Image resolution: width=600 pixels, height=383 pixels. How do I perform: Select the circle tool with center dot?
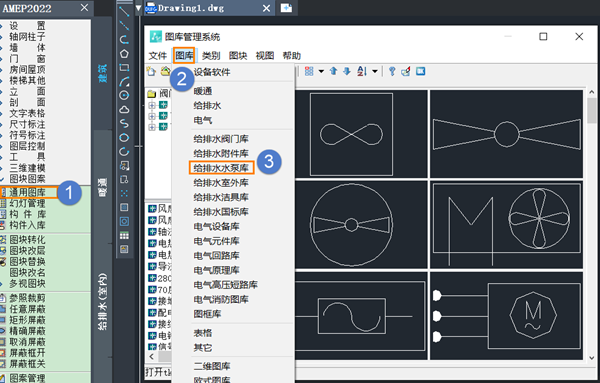coord(124,95)
